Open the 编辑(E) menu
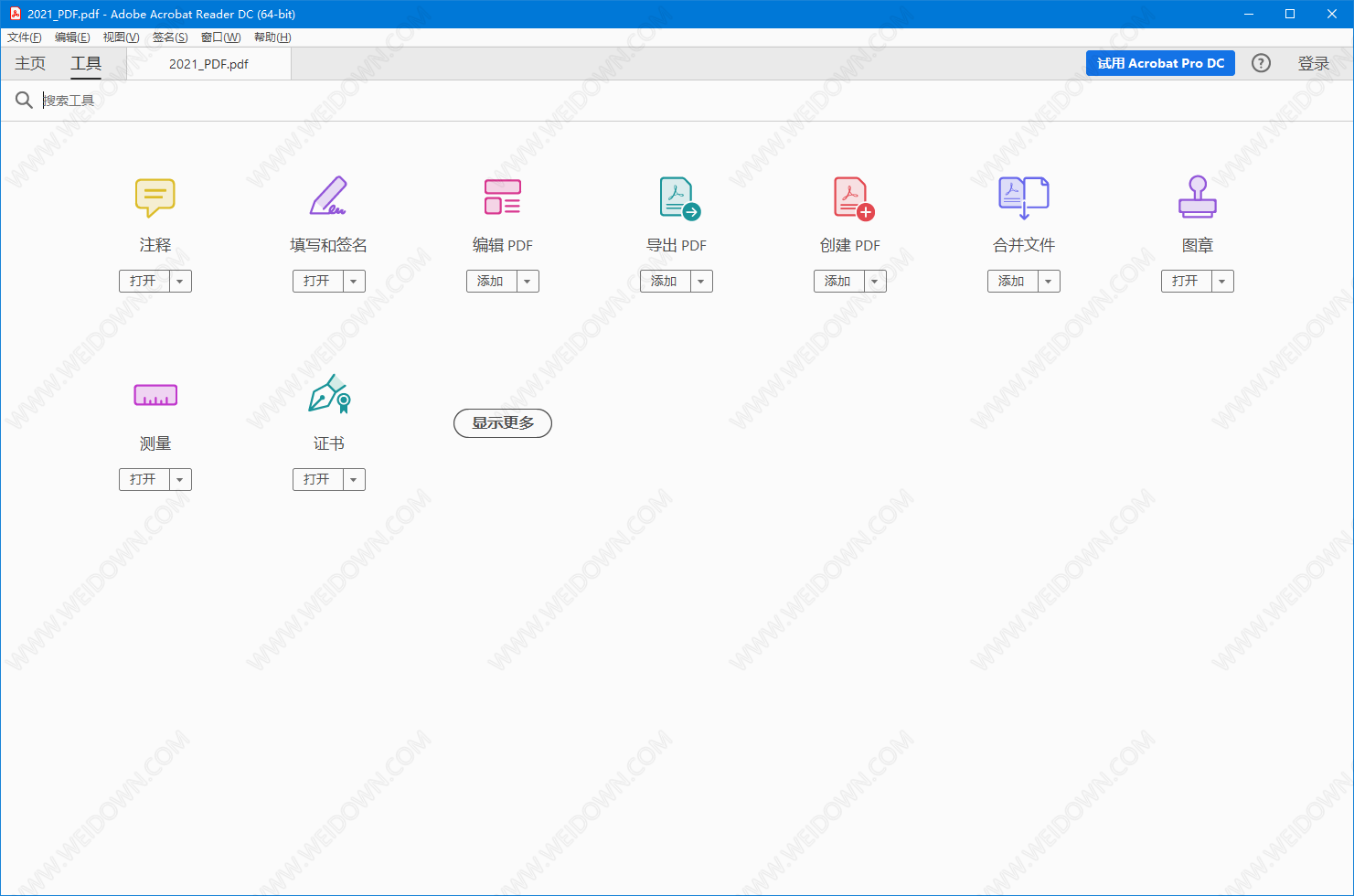 [x=72, y=37]
